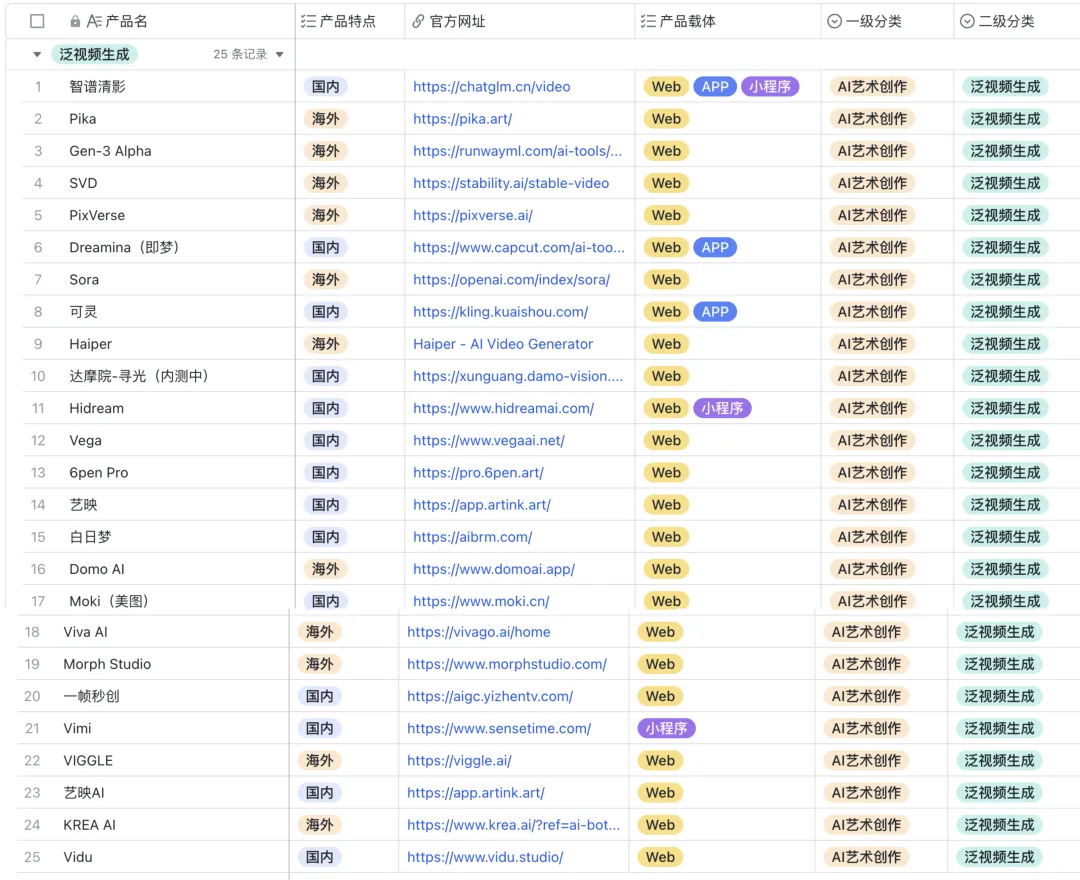Select the Gen-3 Alpha product name cell

click(110, 151)
